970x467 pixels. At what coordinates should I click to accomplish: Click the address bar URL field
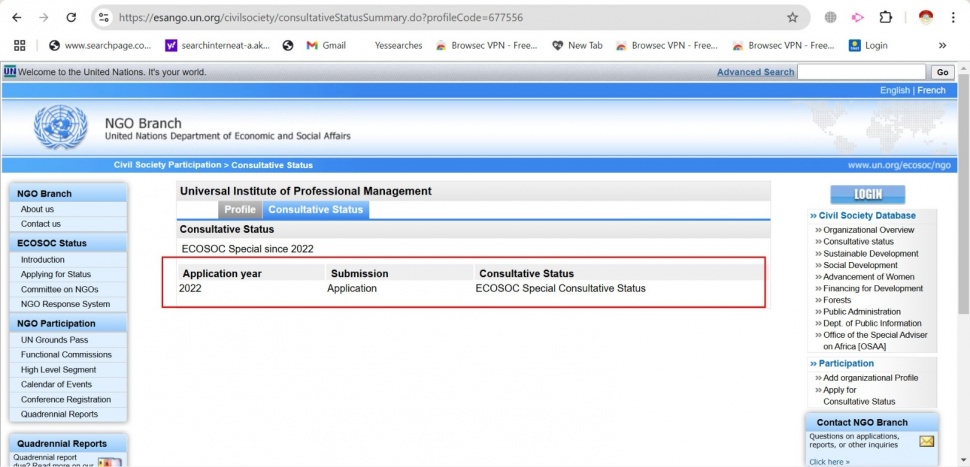448,18
